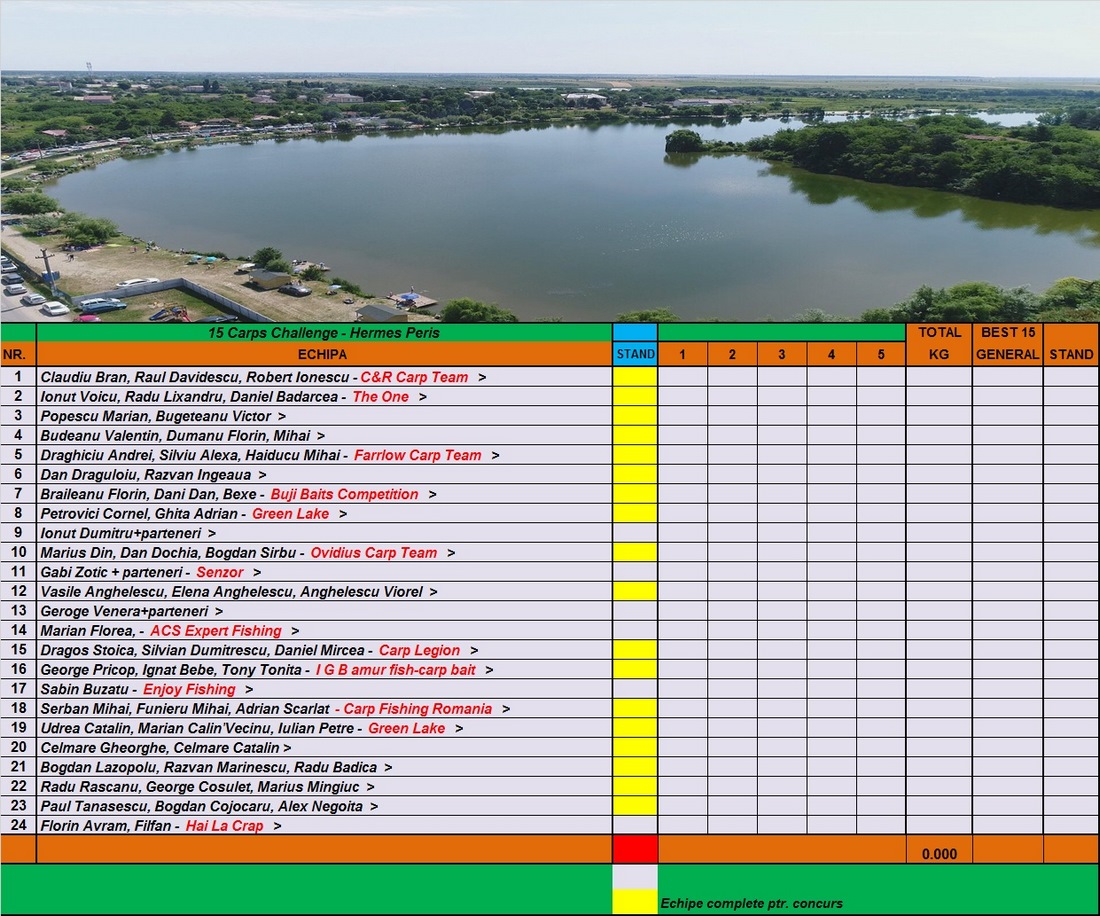Click 'Carp Legion' team name

point(420,651)
